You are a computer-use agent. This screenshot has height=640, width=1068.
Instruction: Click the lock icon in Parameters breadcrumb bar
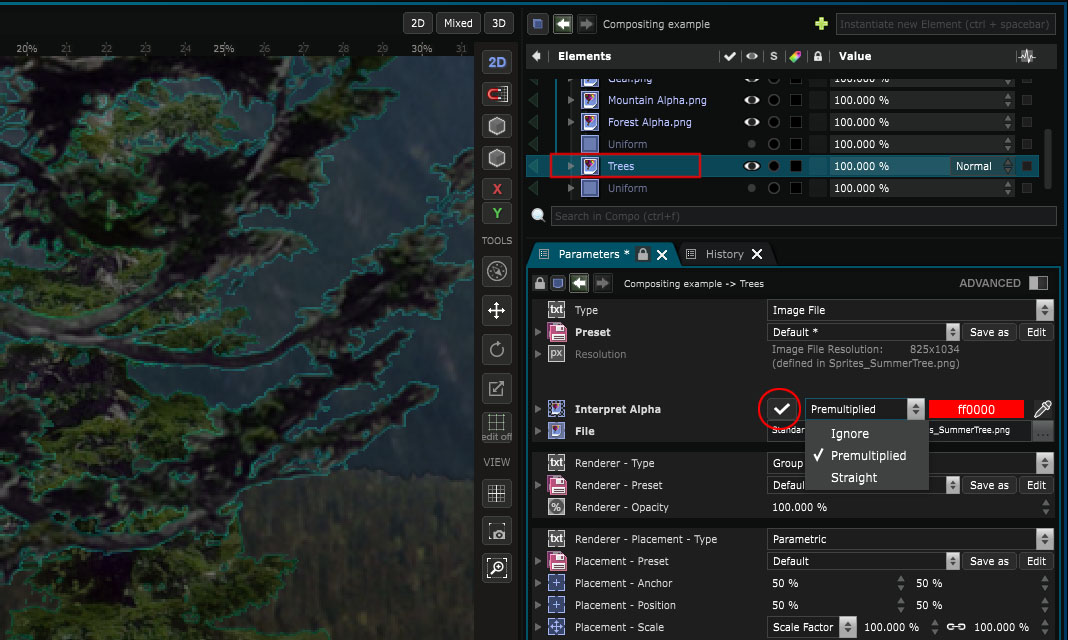(539, 283)
